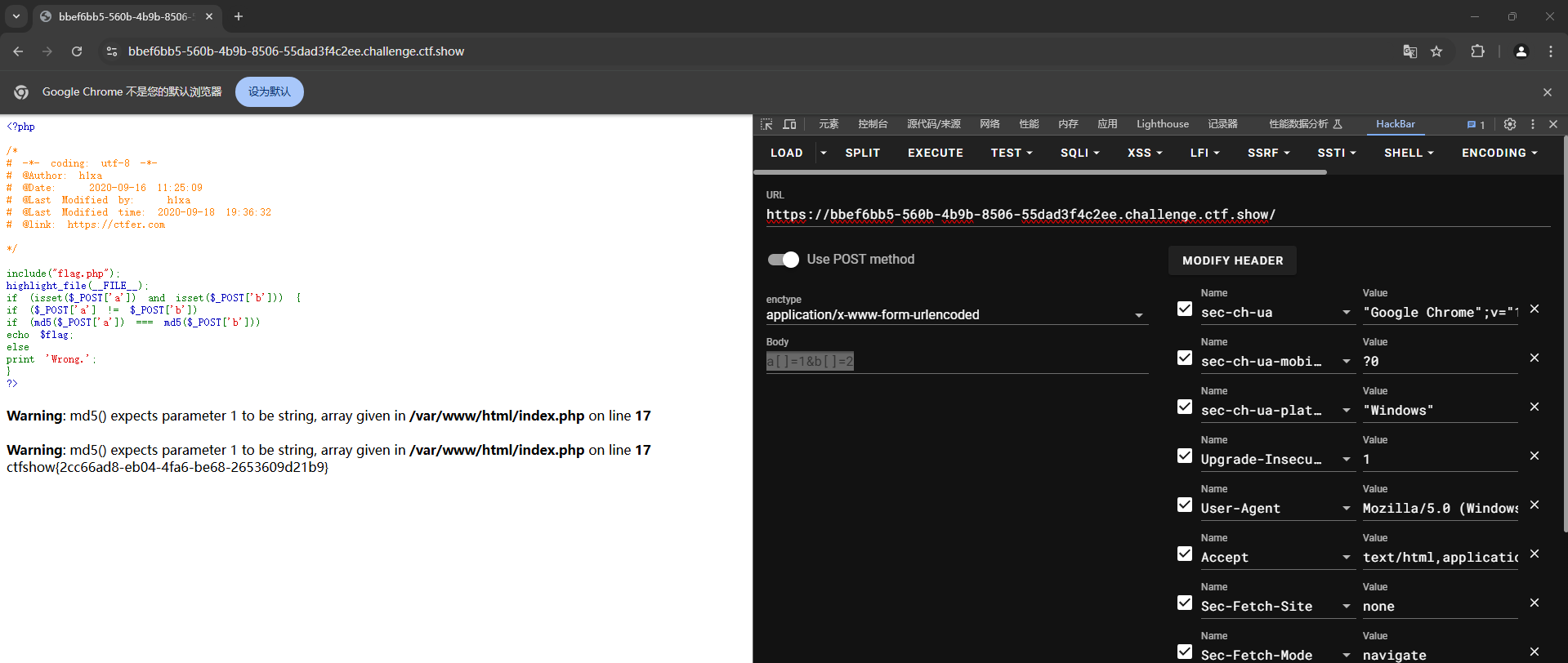The height and width of the screenshot is (663, 1568).
Task: Open the XSS dropdown menu
Action: [x=1145, y=153]
